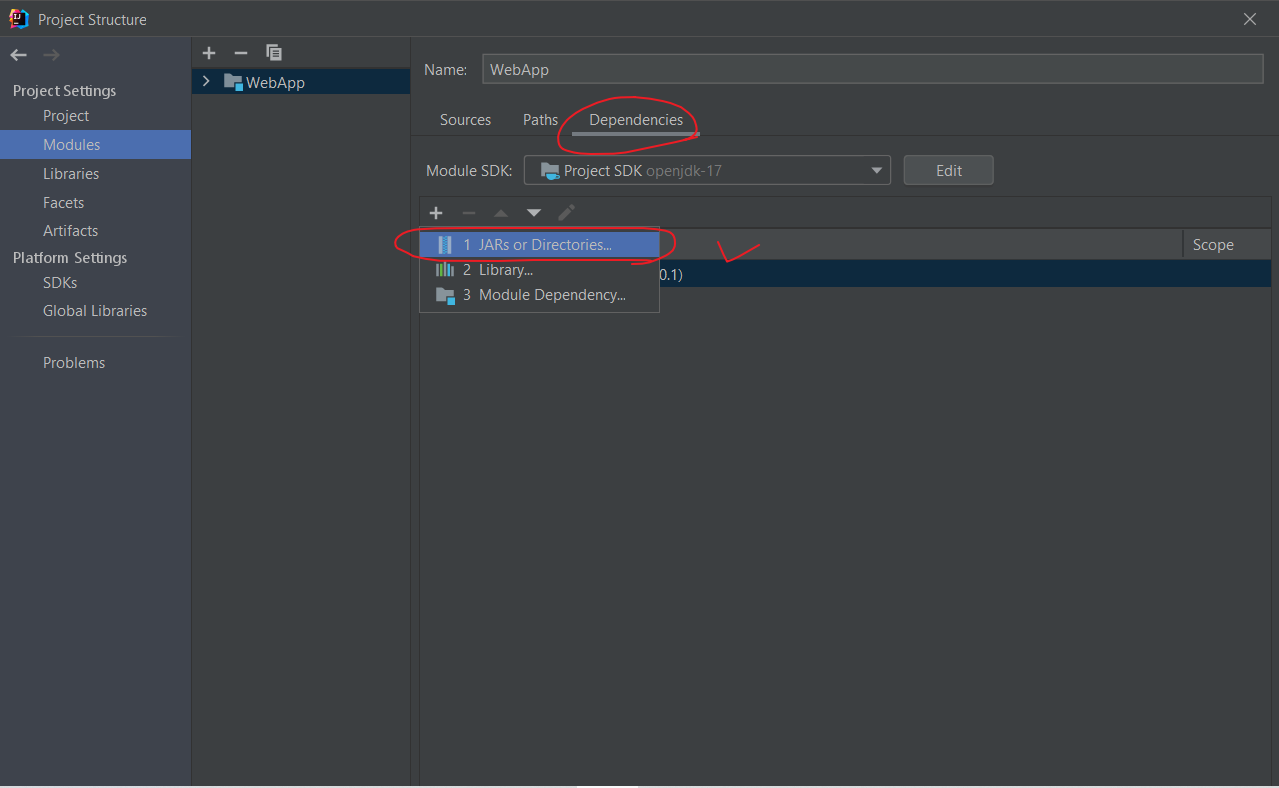Click the WebApp module folder icon

(233, 82)
